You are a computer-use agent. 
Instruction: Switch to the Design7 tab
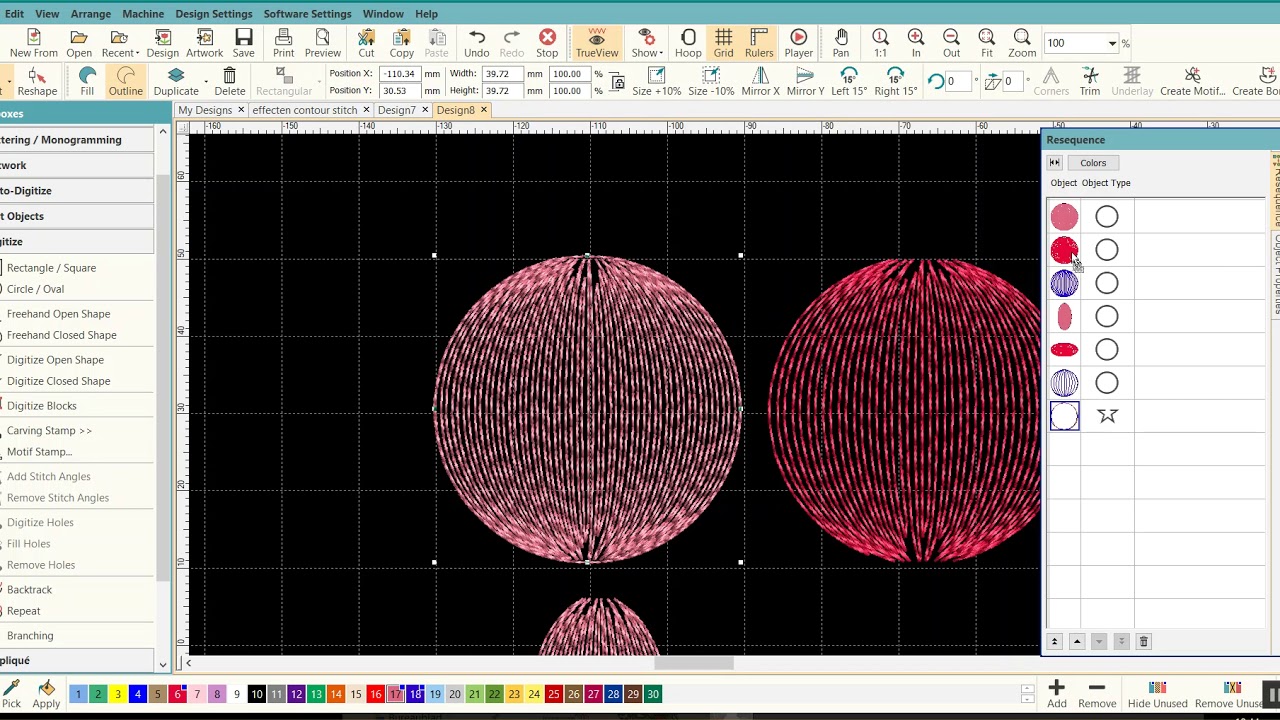(397, 110)
